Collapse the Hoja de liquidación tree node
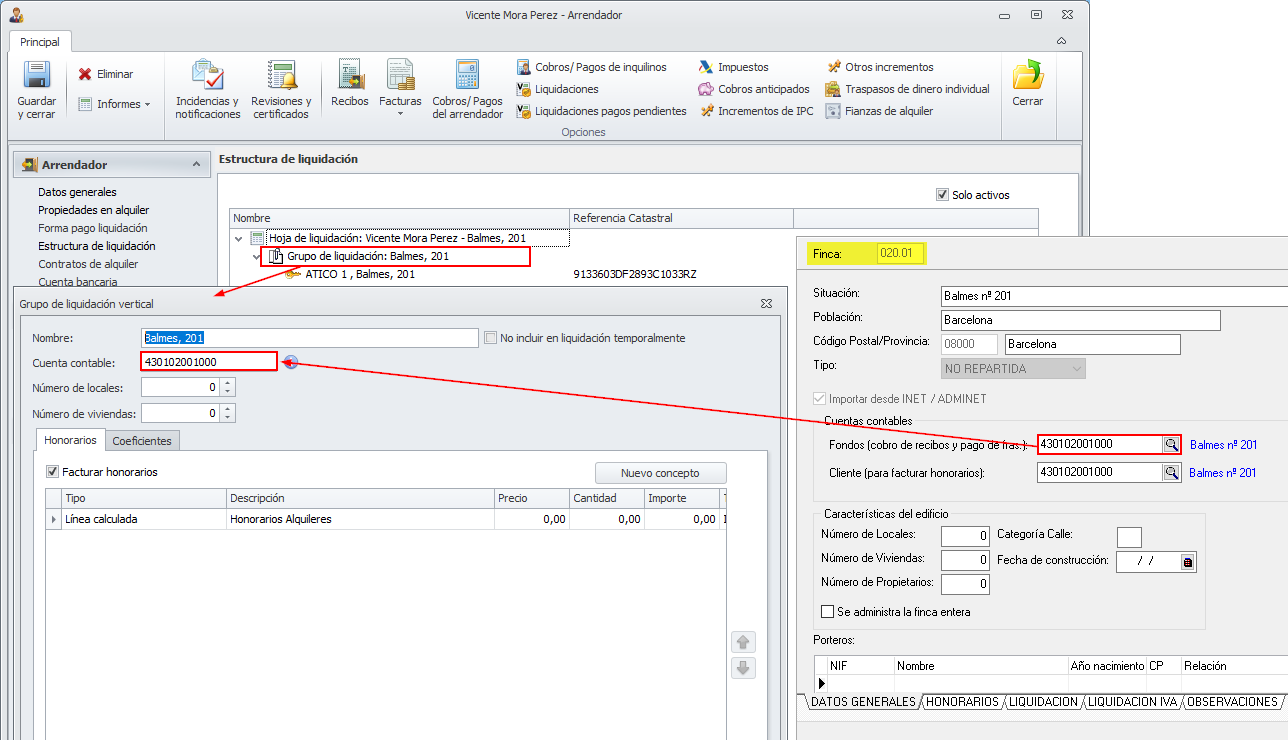 [x=239, y=239]
